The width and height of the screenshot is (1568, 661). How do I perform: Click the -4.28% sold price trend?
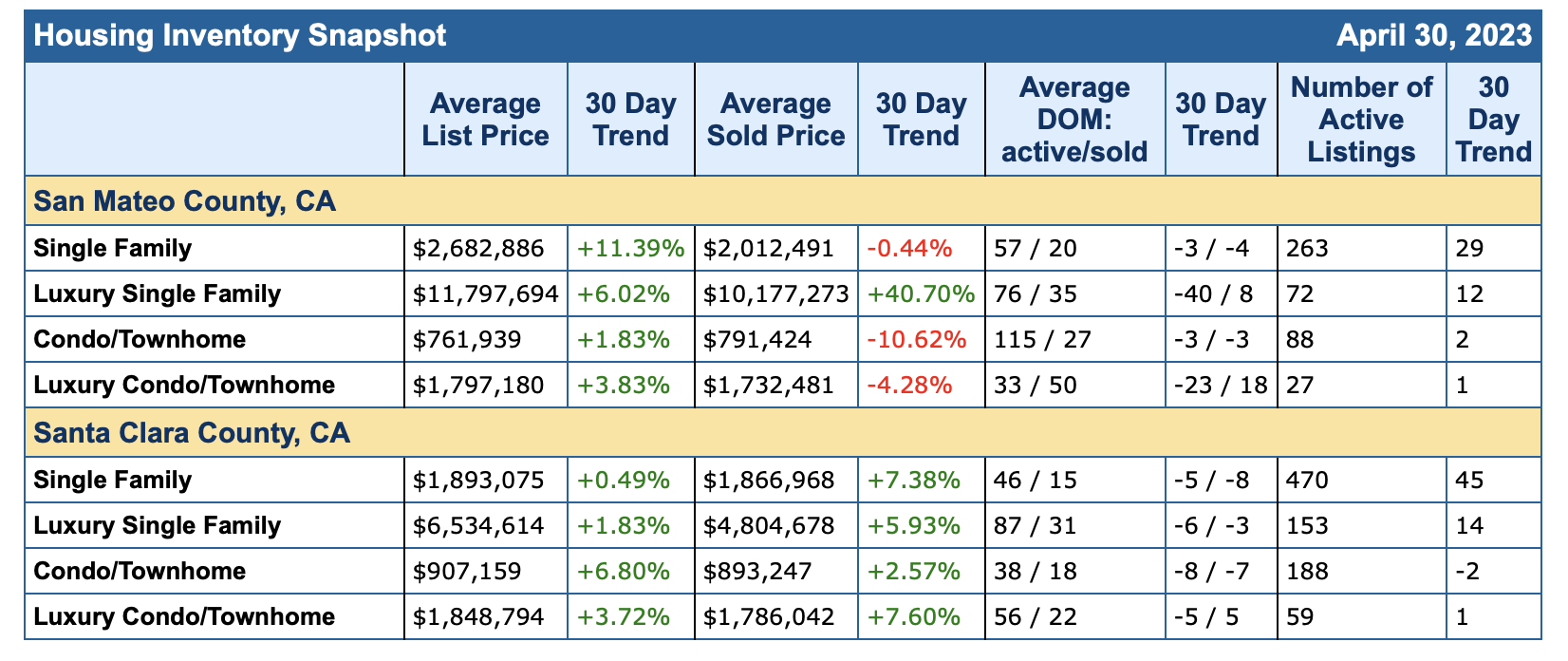[909, 386]
